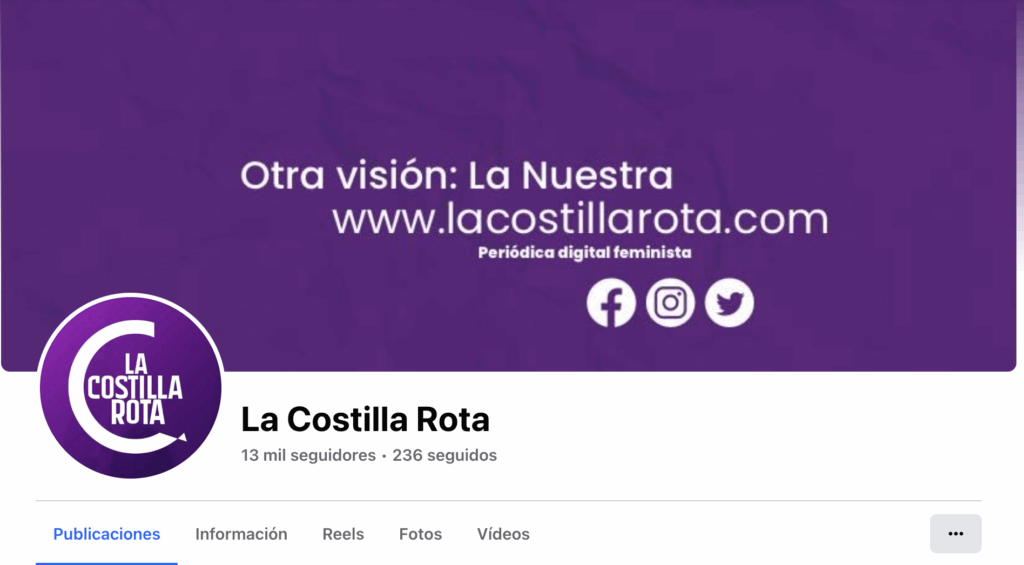View the 236 seguidos list
Viewport: 1024px width, 565px height.
click(444, 455)
